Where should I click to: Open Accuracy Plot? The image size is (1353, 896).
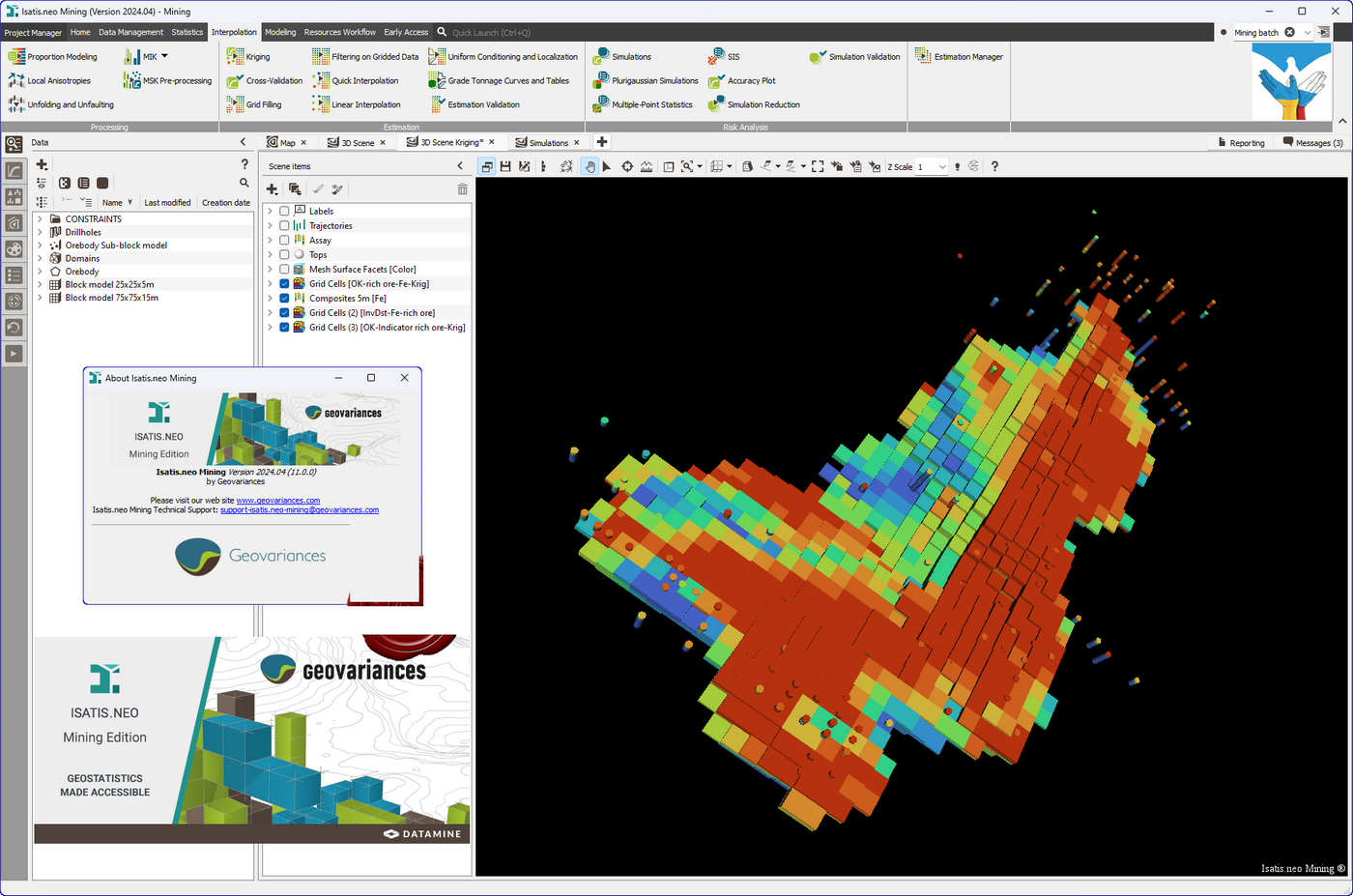click(x=741, y=81)
